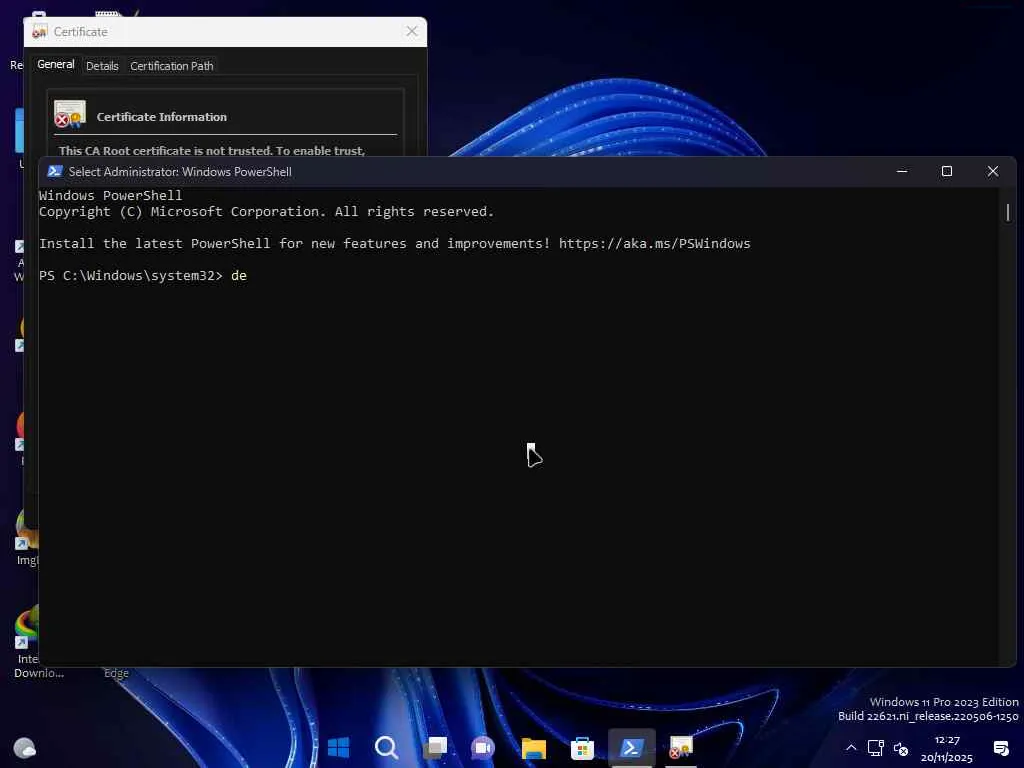1024x768 pixels.
Task: Open taskbar Search
Action: pyautogui.click(x=387, y=747)
